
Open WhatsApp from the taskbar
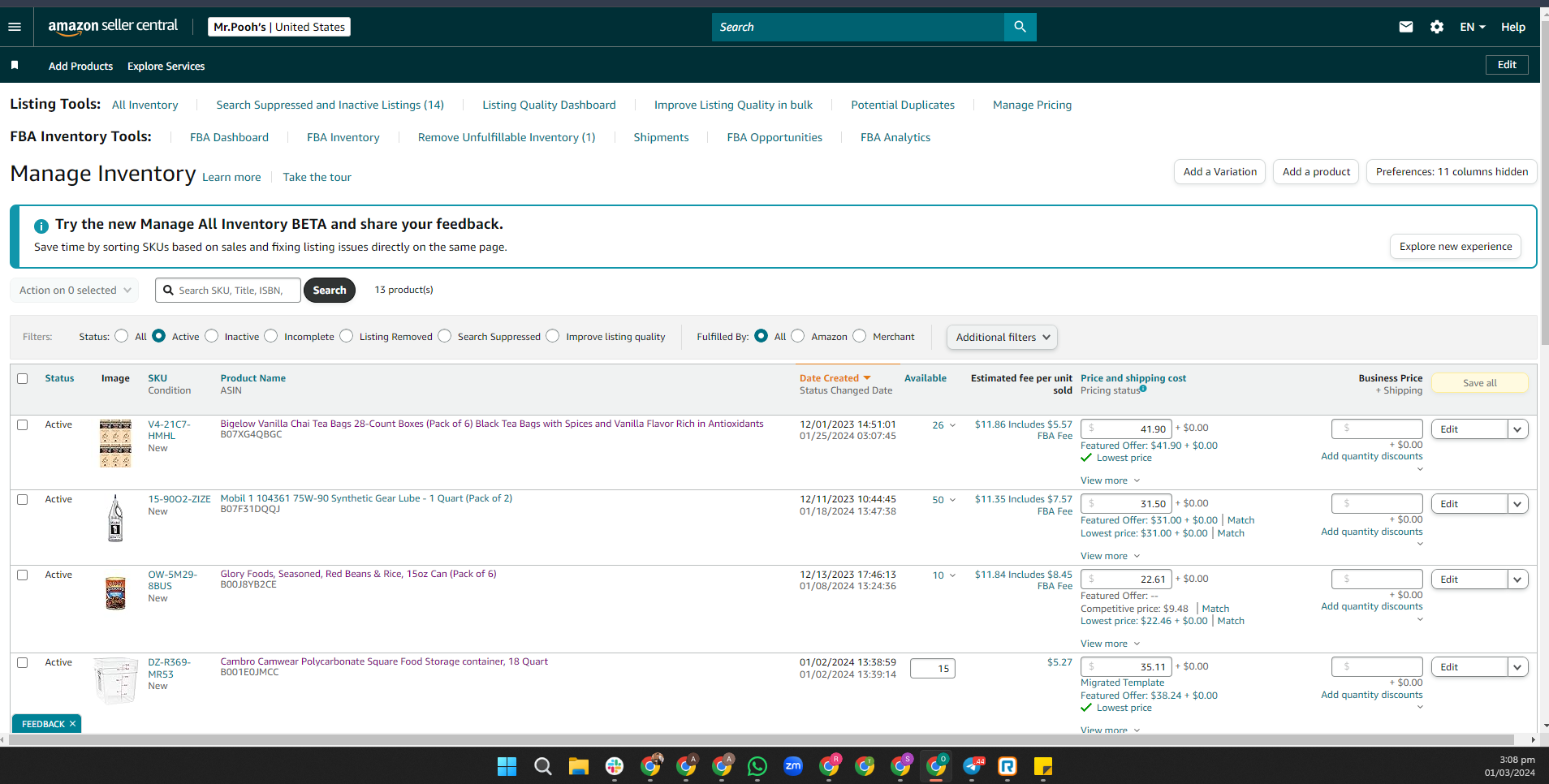pos(757,766)
